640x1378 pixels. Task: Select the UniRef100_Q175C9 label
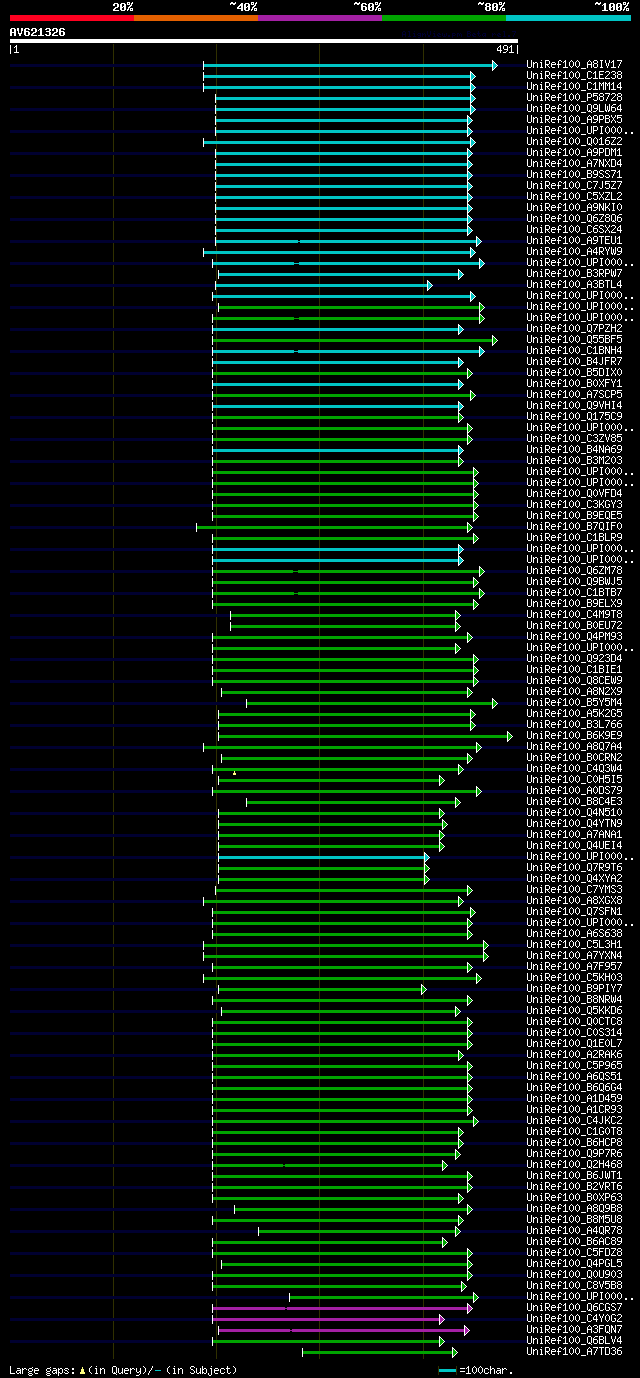click(x=574, y=416)
